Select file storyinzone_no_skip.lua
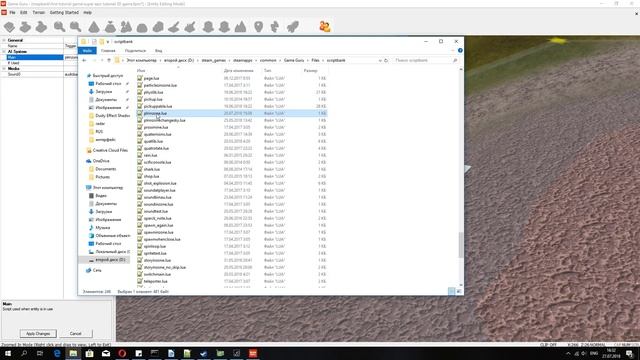This screenshot has width=640, height=360. click(x=165, y=267)
